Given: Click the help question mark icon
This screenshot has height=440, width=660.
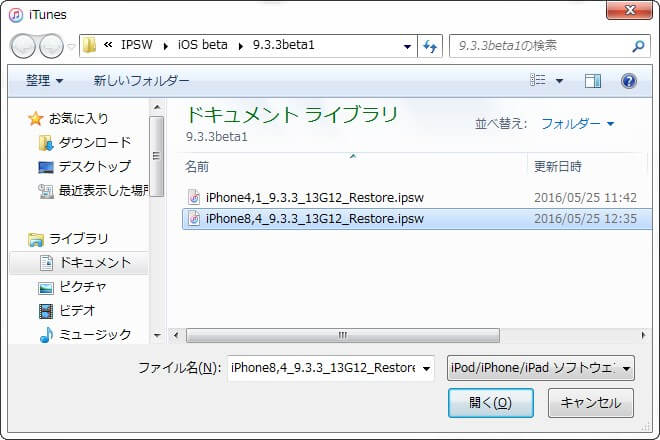Looking at the screenshot, I should click(x=629, y=80).
